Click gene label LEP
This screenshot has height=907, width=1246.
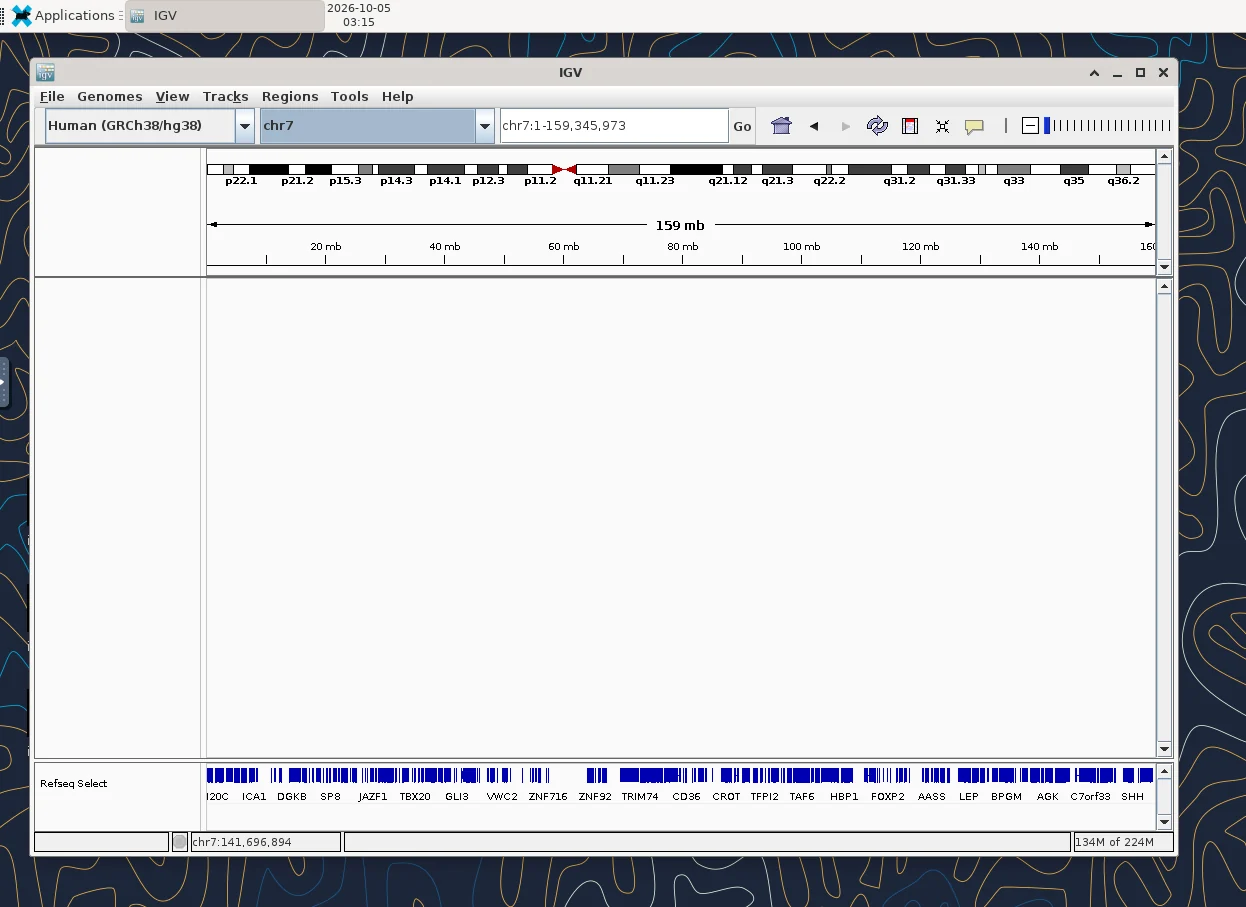(968, 797)
